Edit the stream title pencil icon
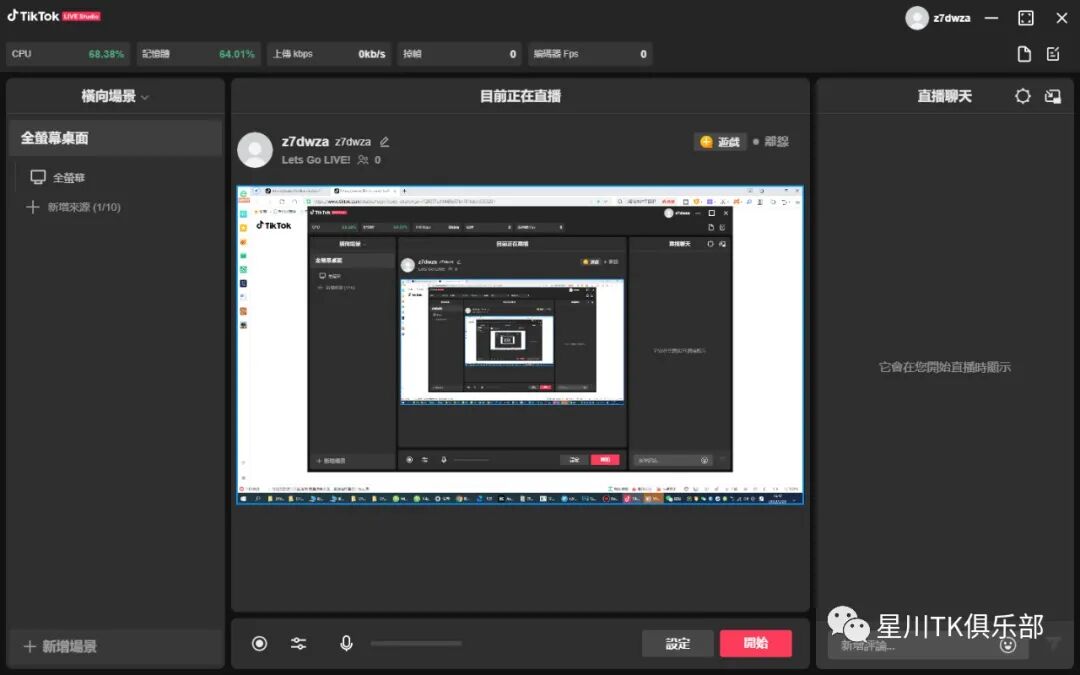Screen dimensions: 1080x675 [384, 142]
